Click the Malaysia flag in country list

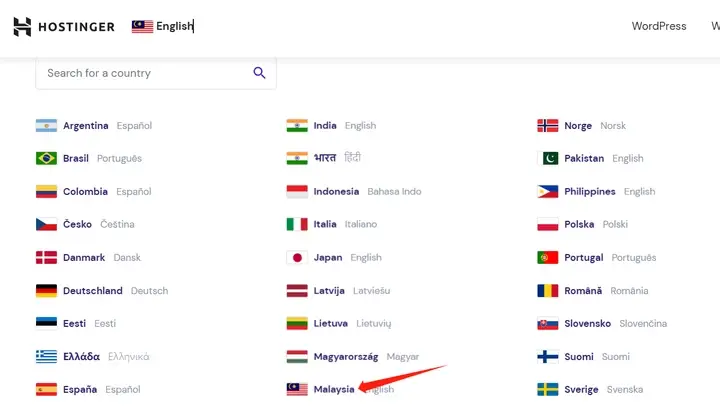tap(297, 389)
